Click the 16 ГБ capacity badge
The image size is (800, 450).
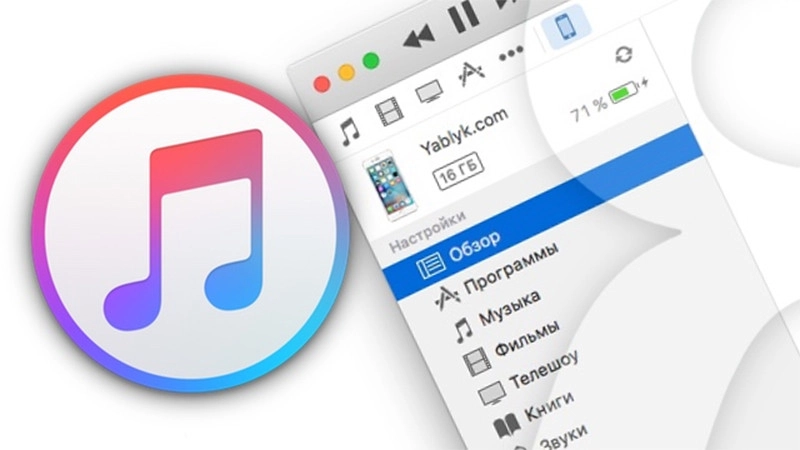(458, 171)
